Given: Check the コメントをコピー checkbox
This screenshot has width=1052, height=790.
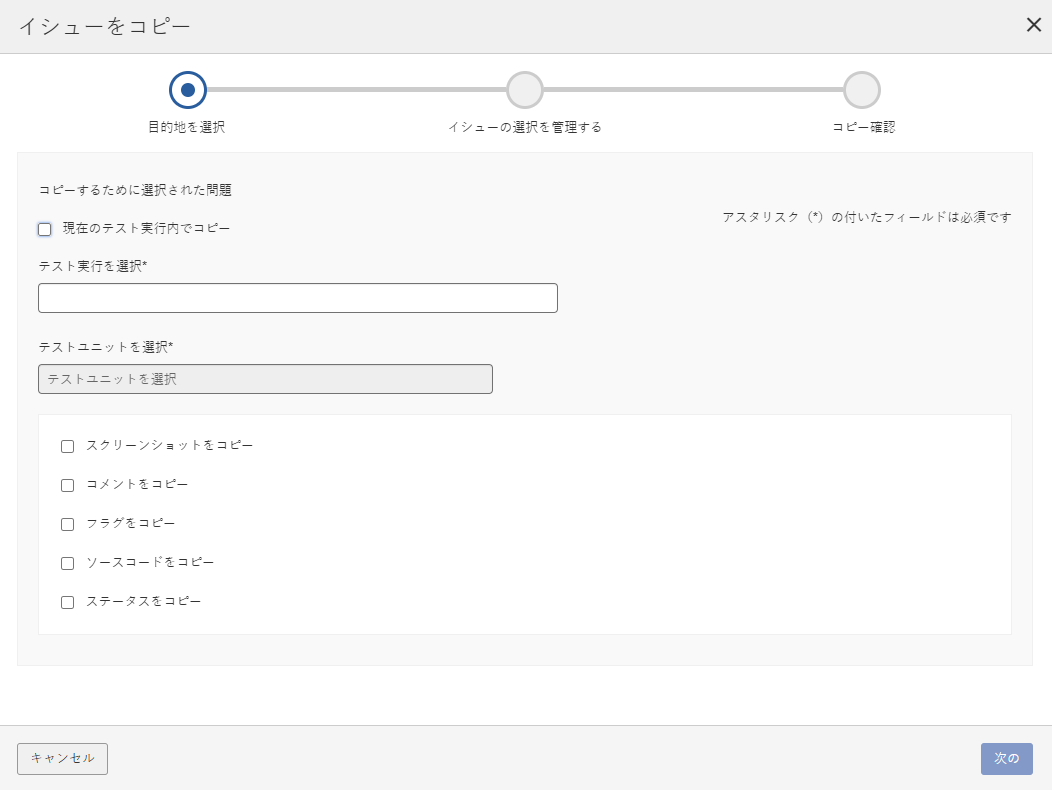Looking at the screenshot, I should tap(68, 485).
